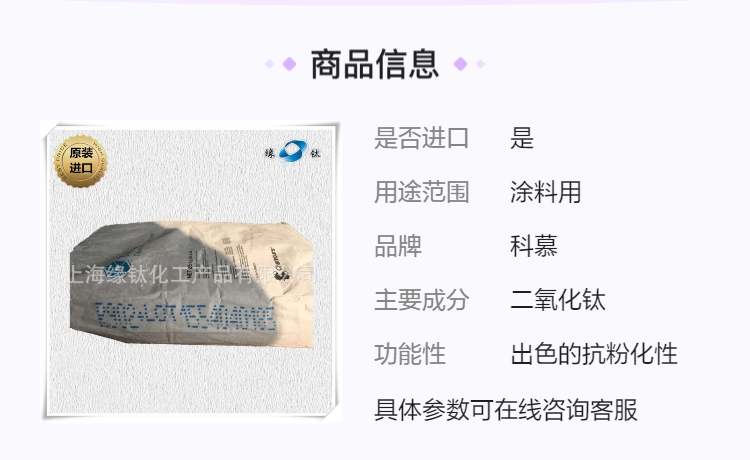
Task: Open the product bag photo
Action: [x=192, y=271]
